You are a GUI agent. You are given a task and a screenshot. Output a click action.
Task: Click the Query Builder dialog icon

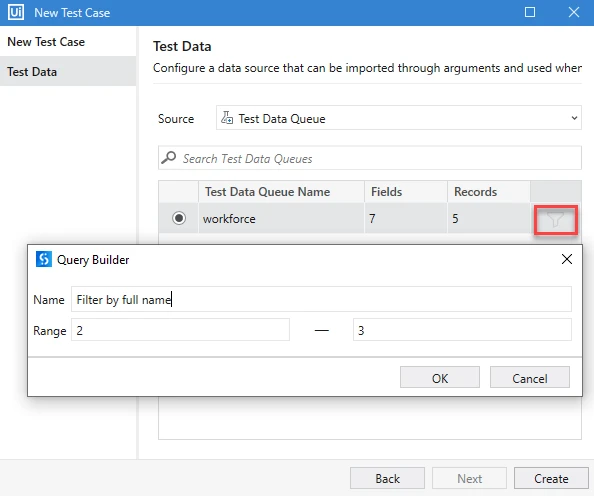click(44, 260)
